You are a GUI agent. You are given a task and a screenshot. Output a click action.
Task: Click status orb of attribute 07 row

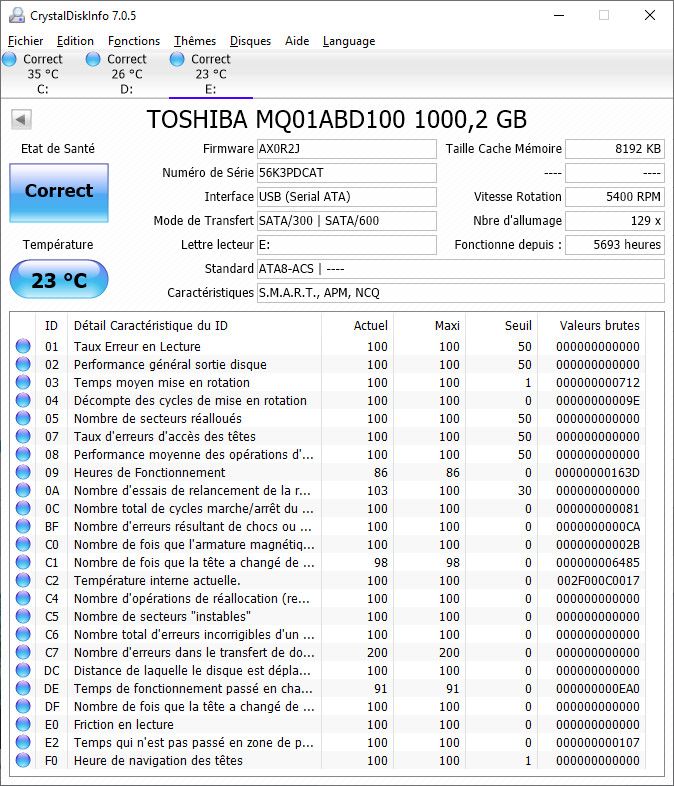(23, 437)
